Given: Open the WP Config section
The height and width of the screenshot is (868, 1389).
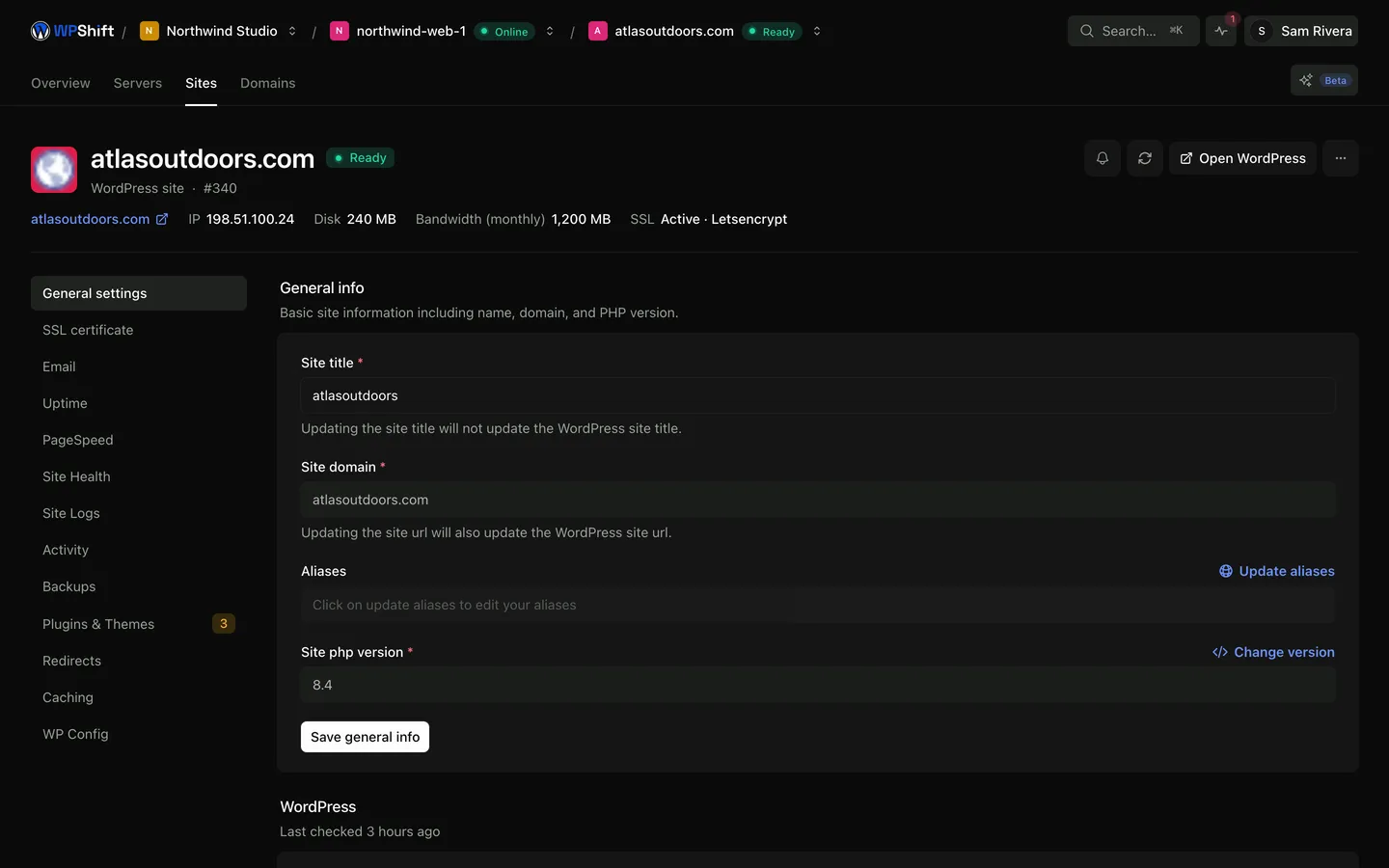Looking at the screenshot, I should (x=139, y=734).
